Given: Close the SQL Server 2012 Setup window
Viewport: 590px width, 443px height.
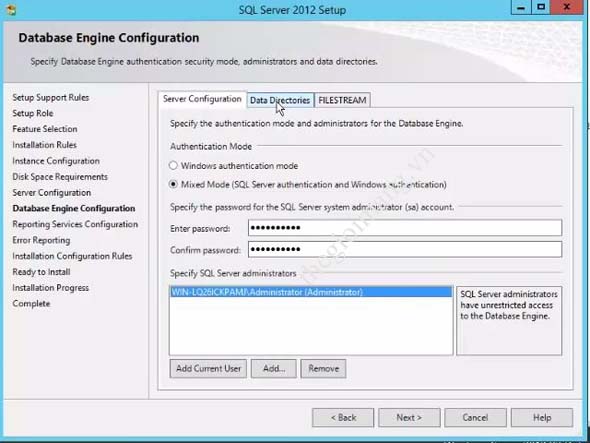Looking at the screenshot, I should [x=567, y=7].
